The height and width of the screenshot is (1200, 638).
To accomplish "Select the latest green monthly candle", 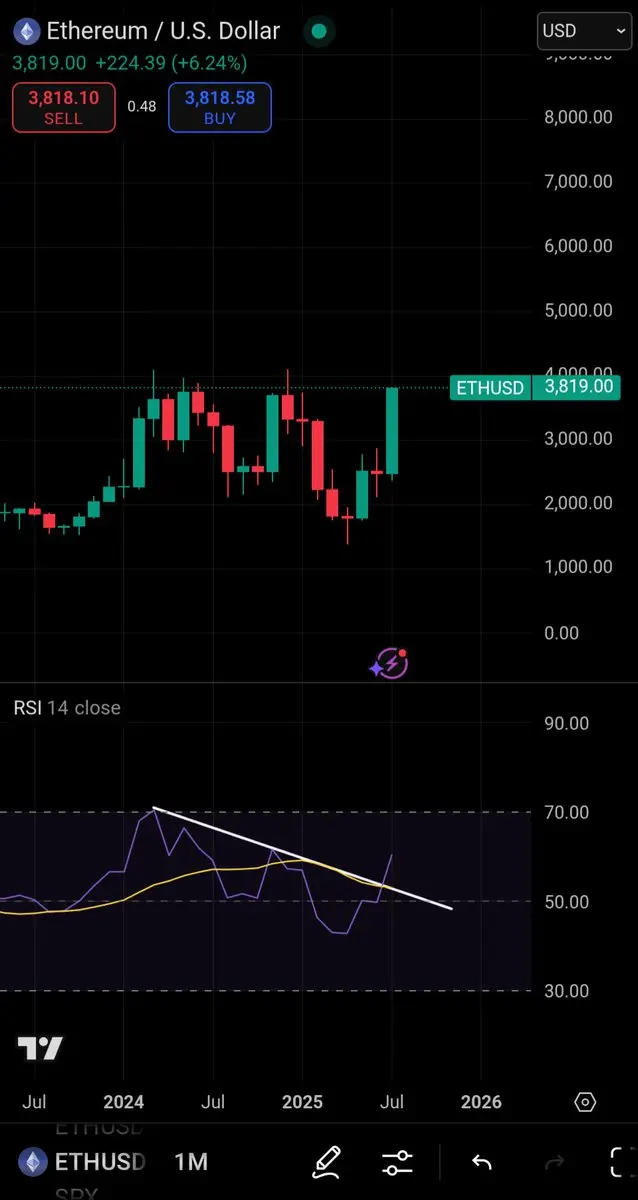I will click(x=393, y=431).
